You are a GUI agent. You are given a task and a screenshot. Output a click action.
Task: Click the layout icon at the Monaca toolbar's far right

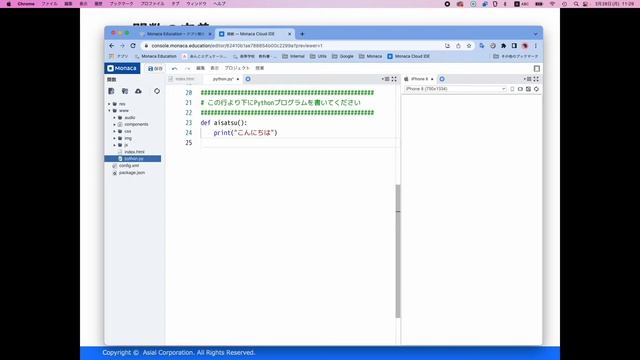pyautogui.click(x=537, y=69)
